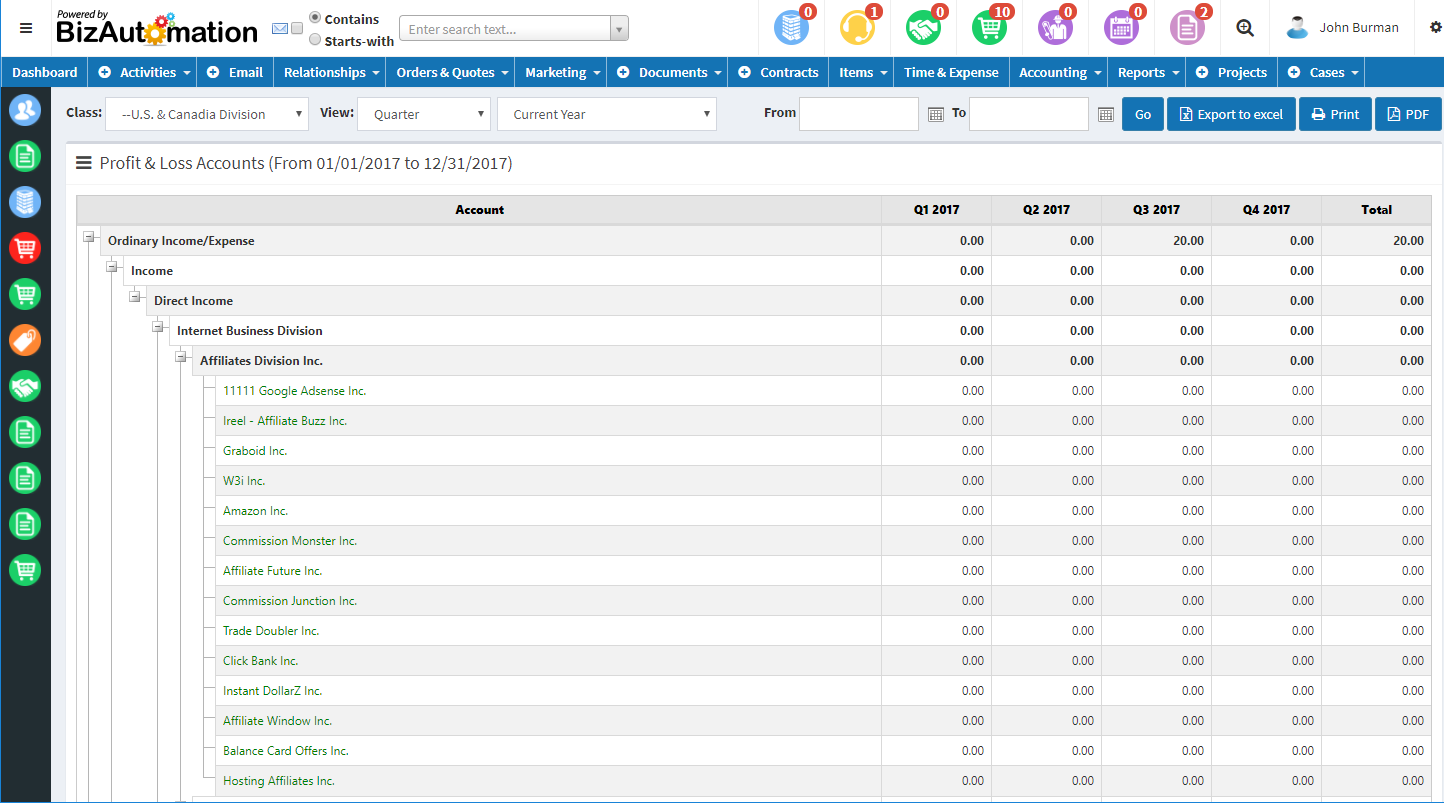1444x803 pixels.
Task: Tick the checkbox next to envelope icon
Action: coord(297,29)
